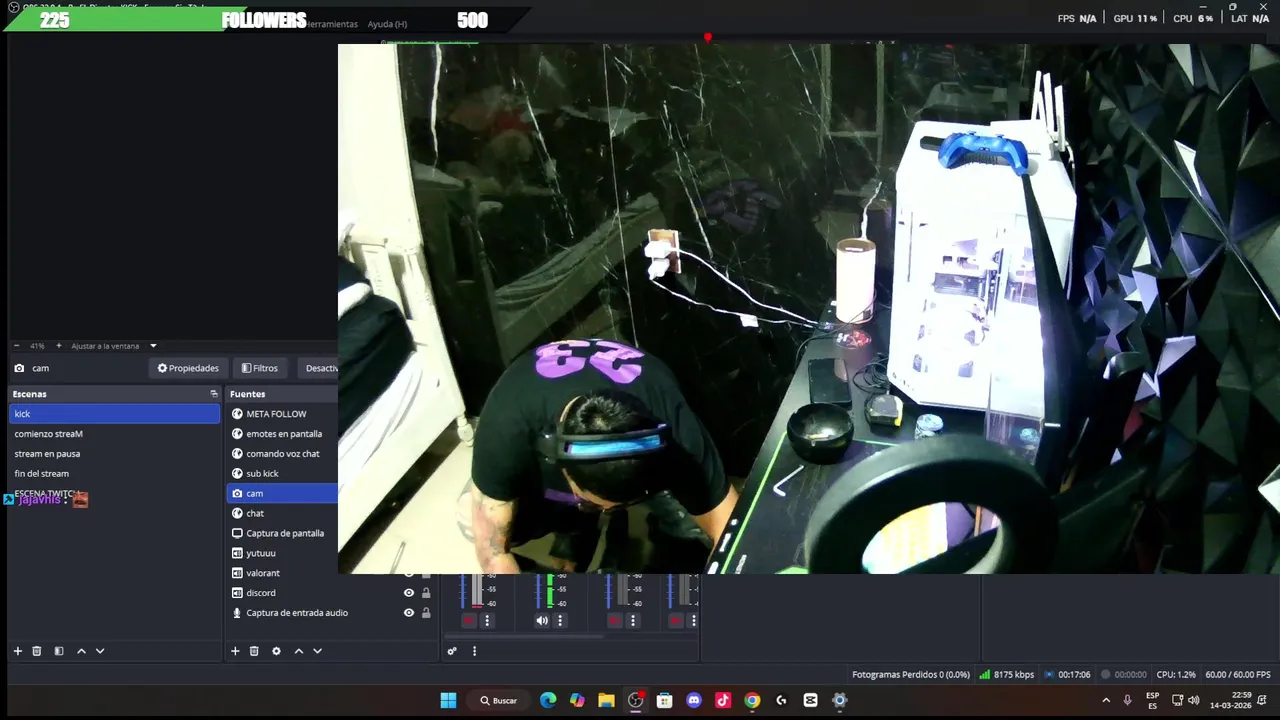Click the Buscar taskbar search box
The height and width of the screenshot is (720, 1280).
[x=499, y=700]
